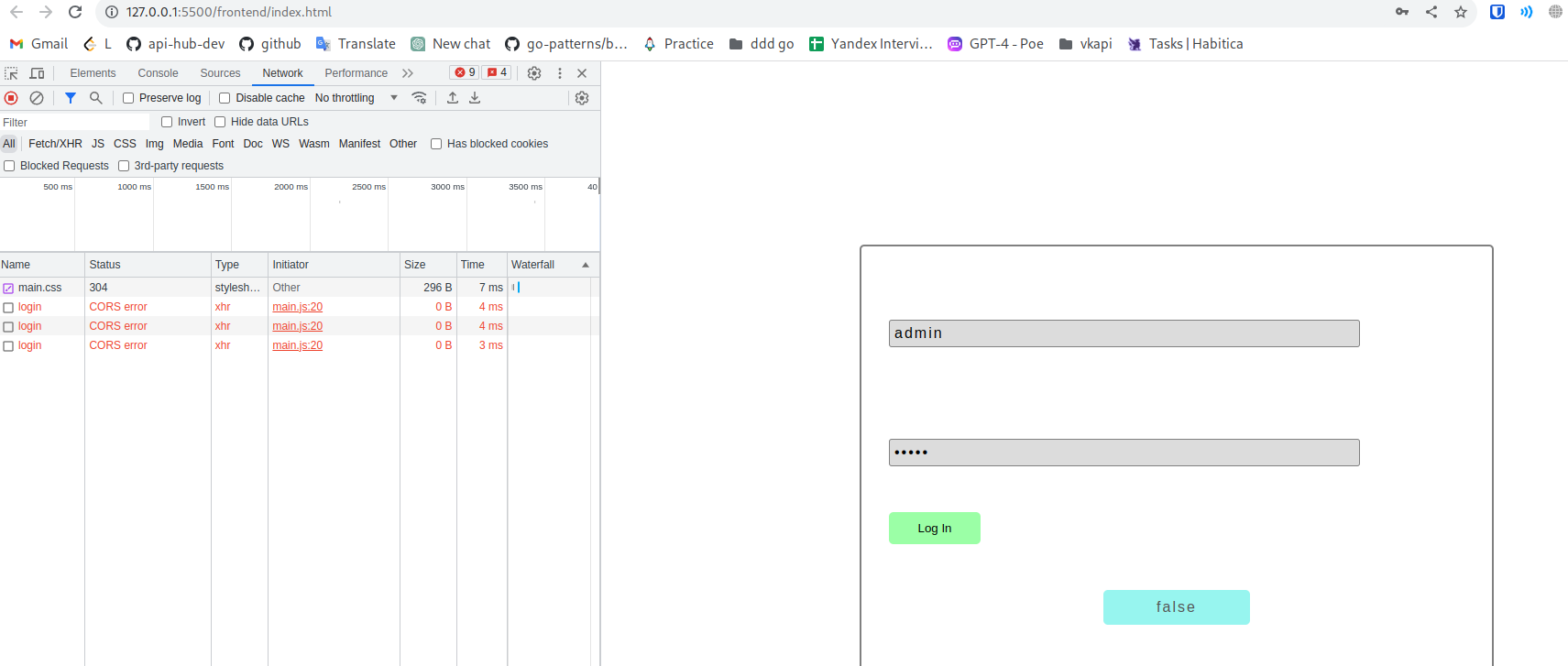Switch to the Console tab
1568x666 pixels.
[x=158, y=73]
